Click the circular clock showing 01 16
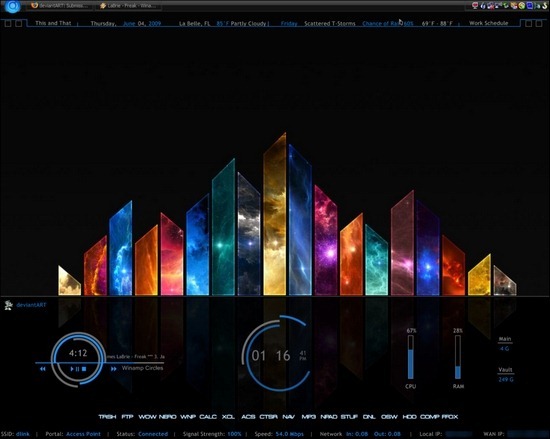The height and width of the screenshot is (439, 550). pyautogui.click(x=276, y=353)
